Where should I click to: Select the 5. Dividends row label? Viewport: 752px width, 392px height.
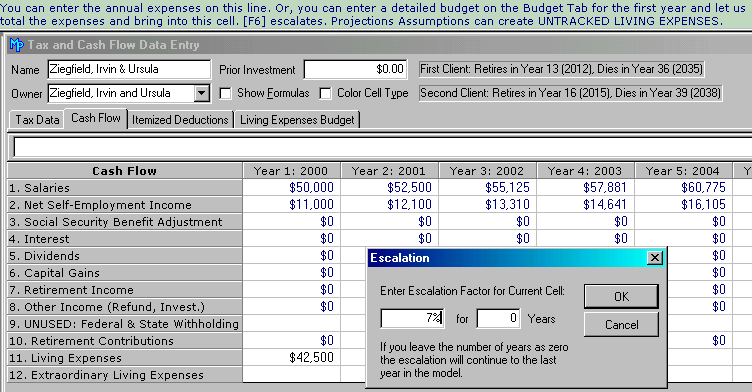125,256
